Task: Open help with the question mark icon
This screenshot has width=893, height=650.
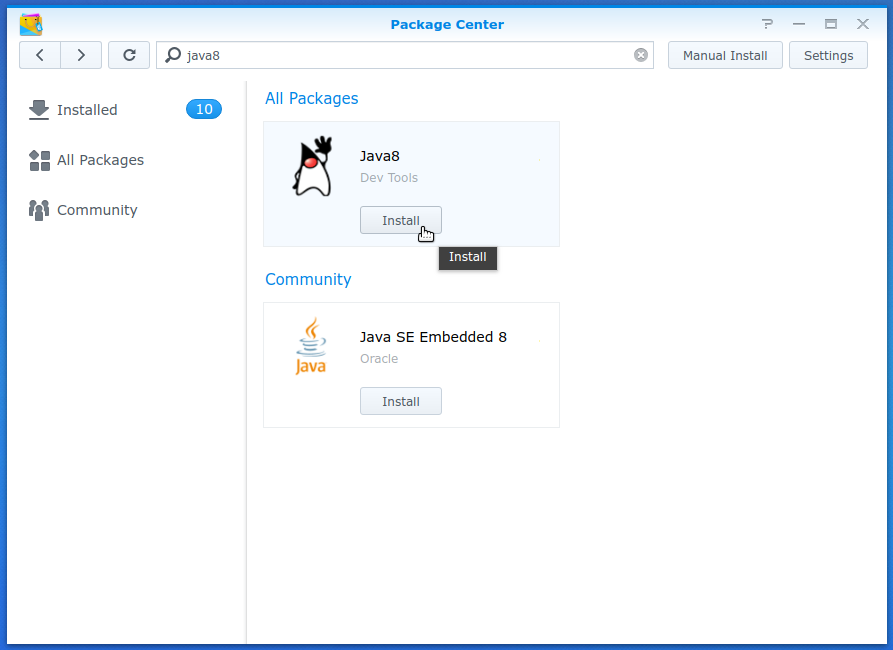Action: click(x=767, y=24)
